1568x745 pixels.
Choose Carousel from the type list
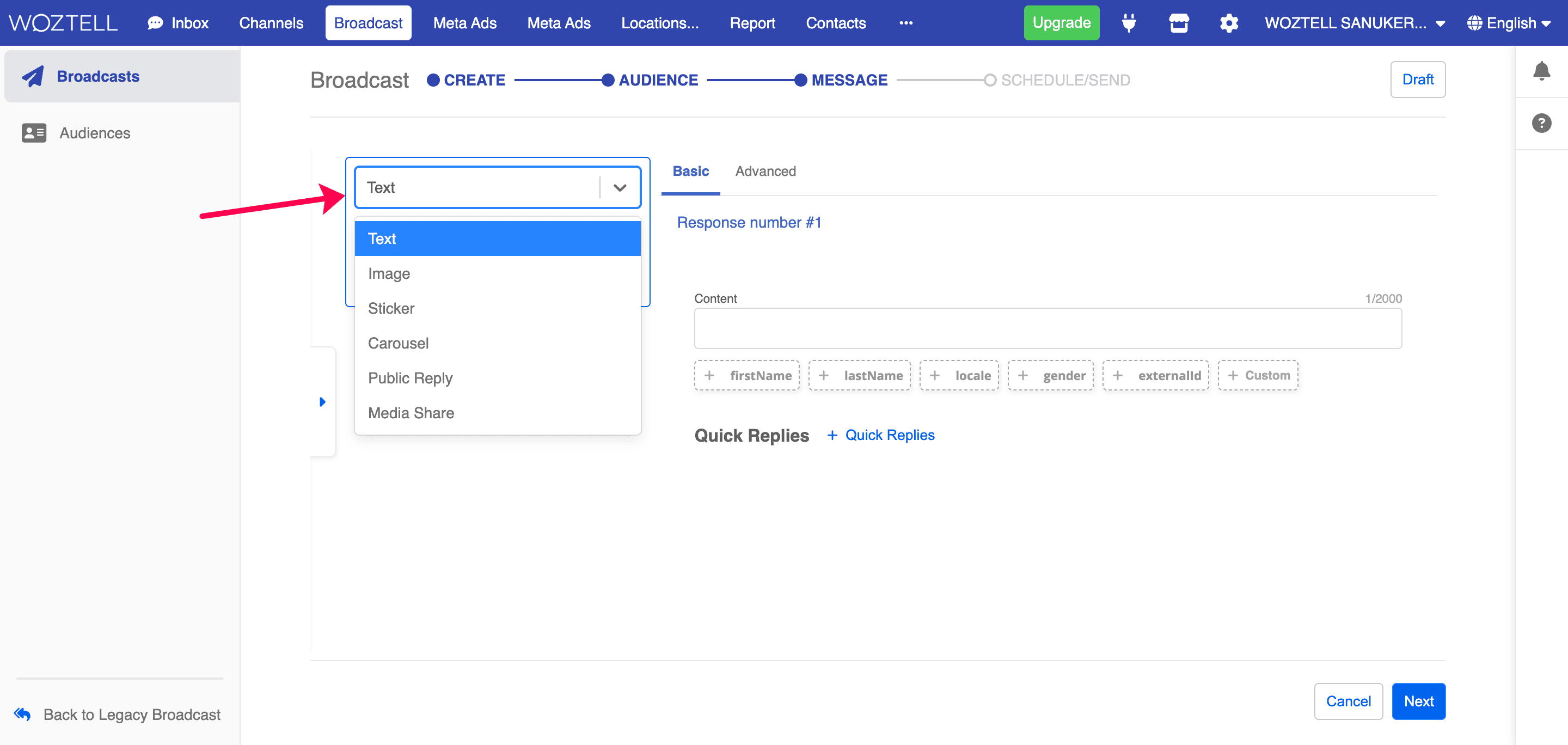pyautogui.click(x=398, y=343)
